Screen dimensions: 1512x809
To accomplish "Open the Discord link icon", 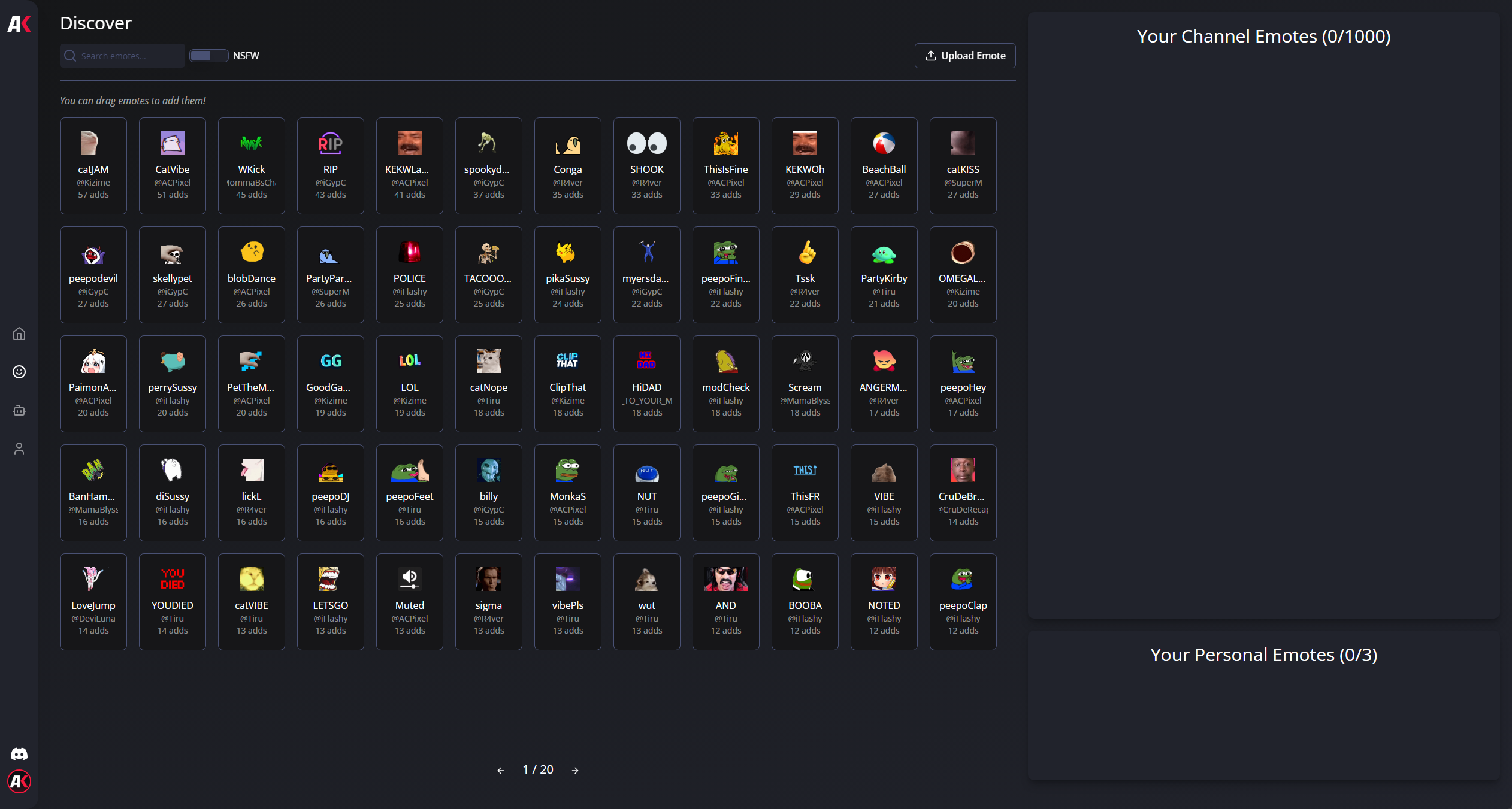I will point(19,754).
